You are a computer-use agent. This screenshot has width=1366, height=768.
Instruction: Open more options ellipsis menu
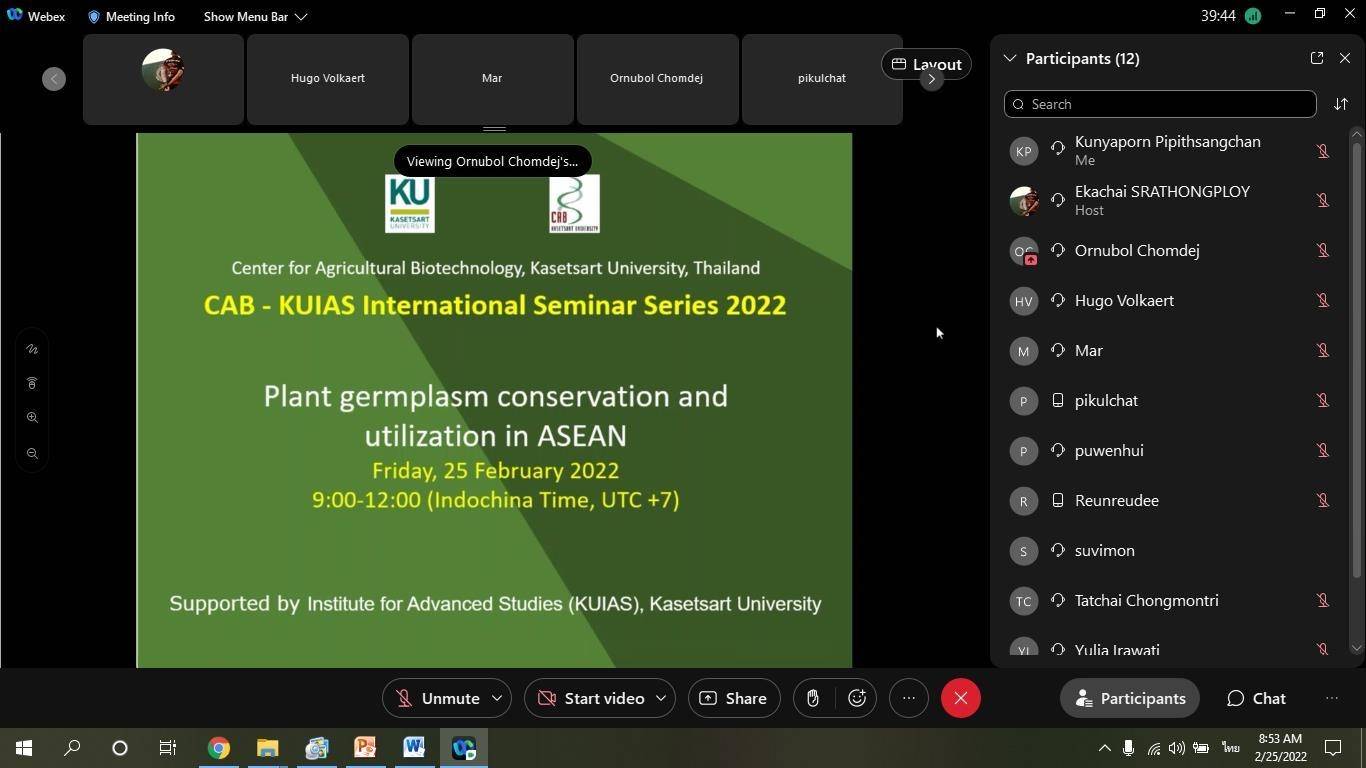[908, 698]
